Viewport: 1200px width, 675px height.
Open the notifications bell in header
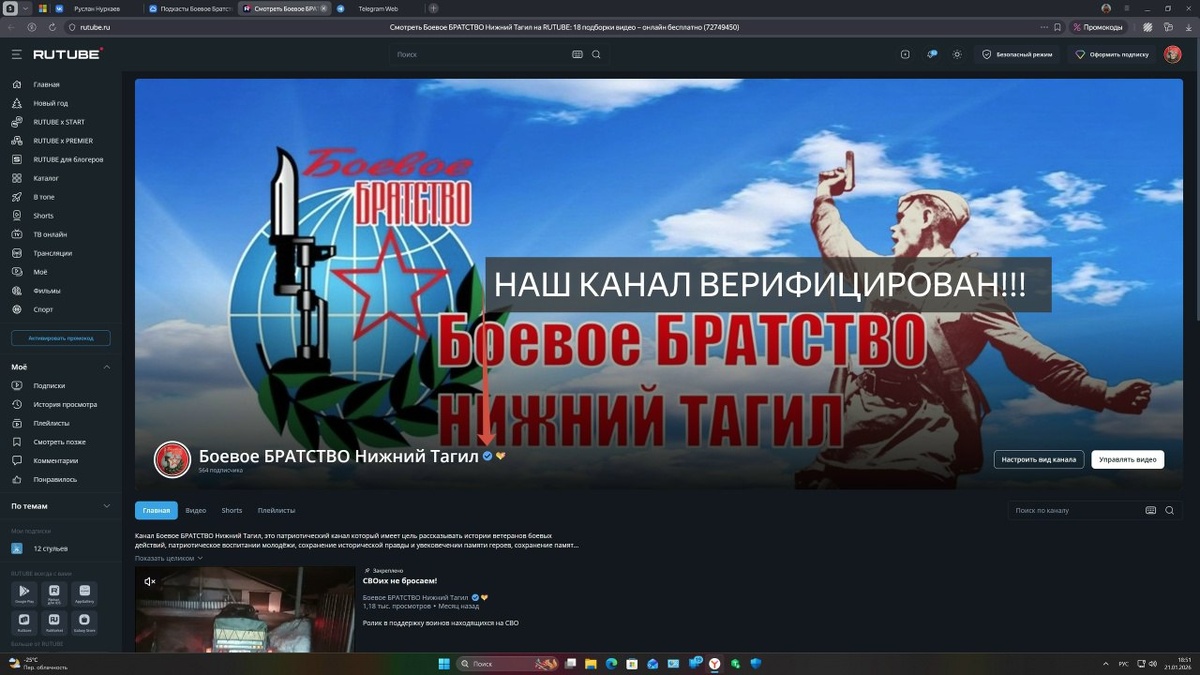coord(931,54)
